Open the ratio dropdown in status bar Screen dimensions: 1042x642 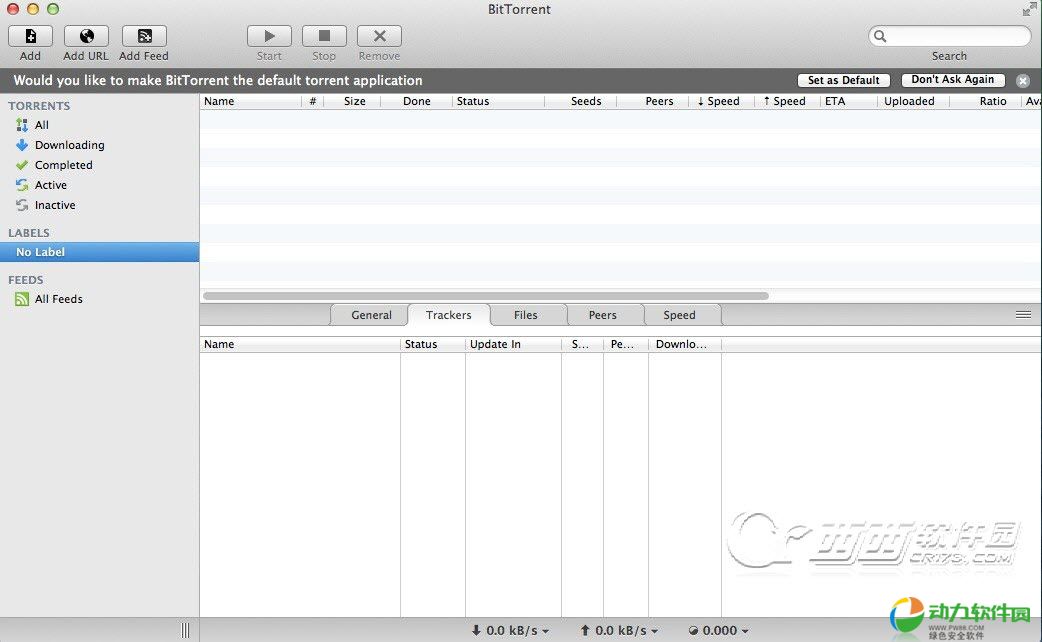(x=720, y=631)
